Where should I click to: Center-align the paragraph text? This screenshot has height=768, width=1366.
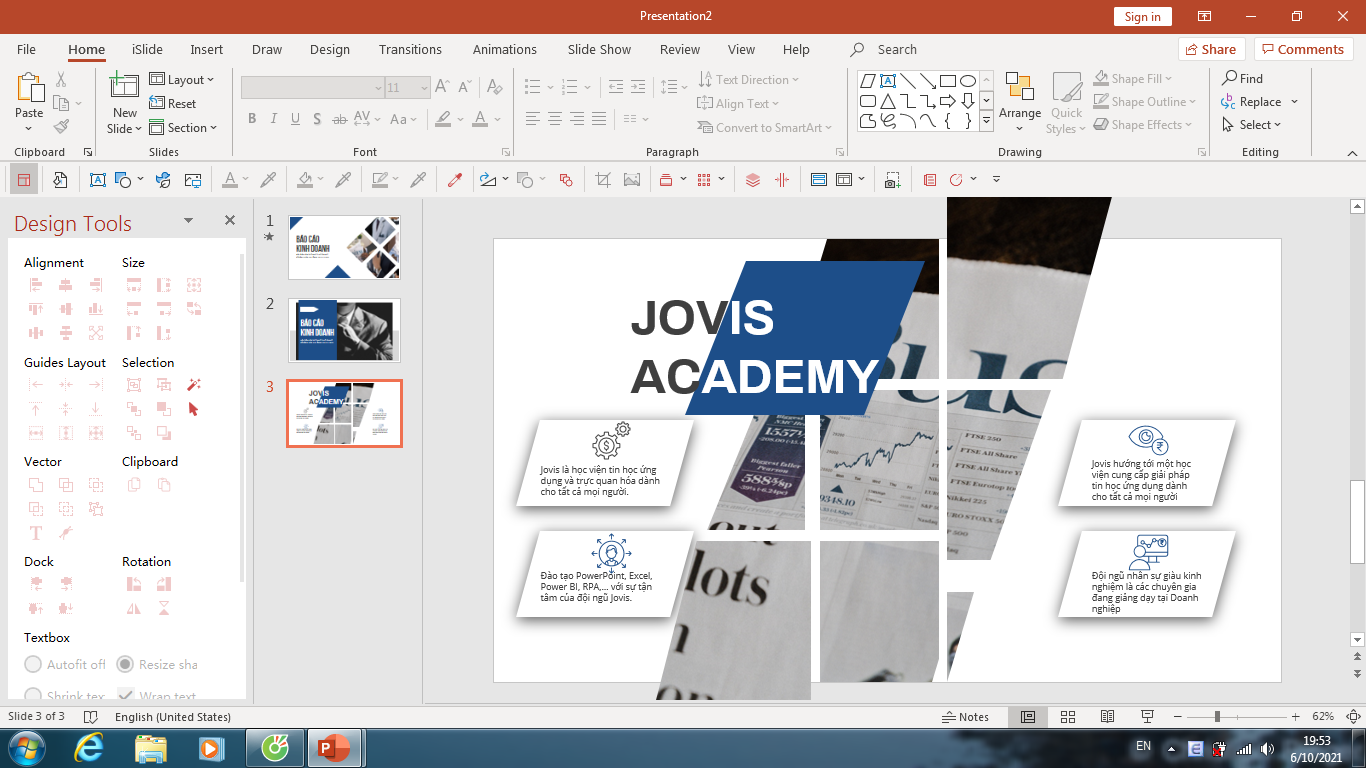click(555, 119)
